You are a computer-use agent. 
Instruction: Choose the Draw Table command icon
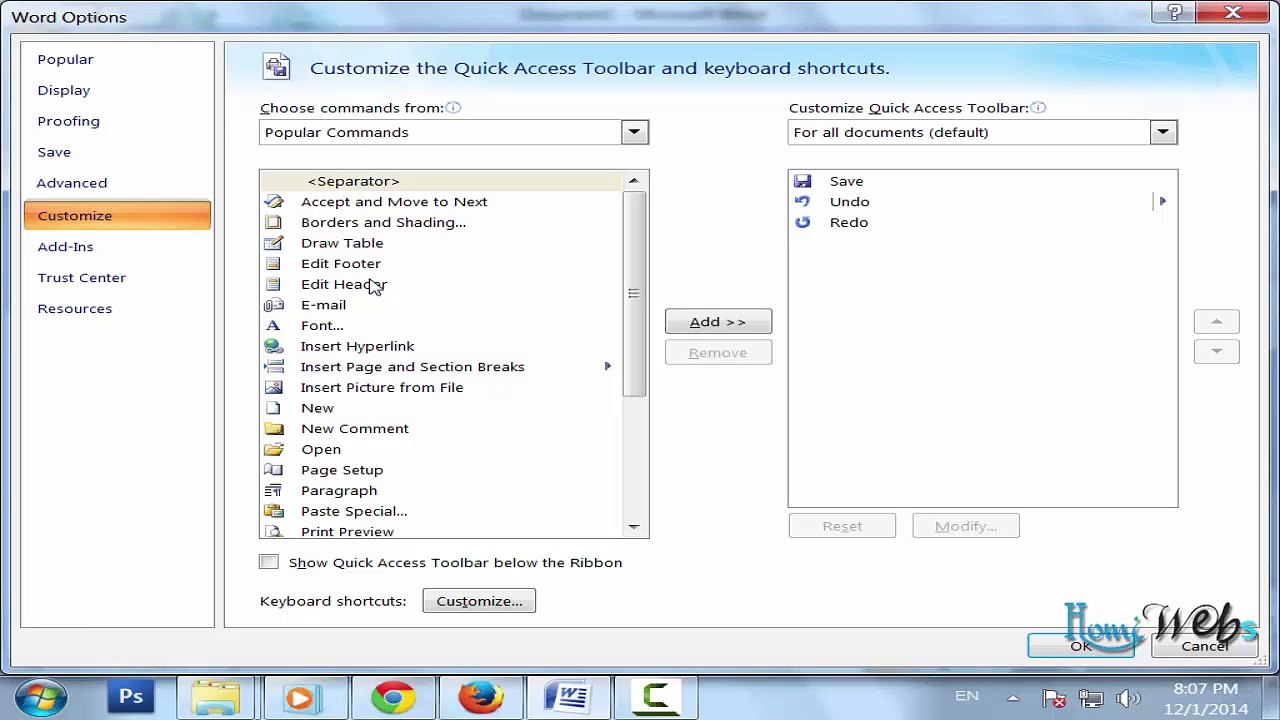(273, 243)
